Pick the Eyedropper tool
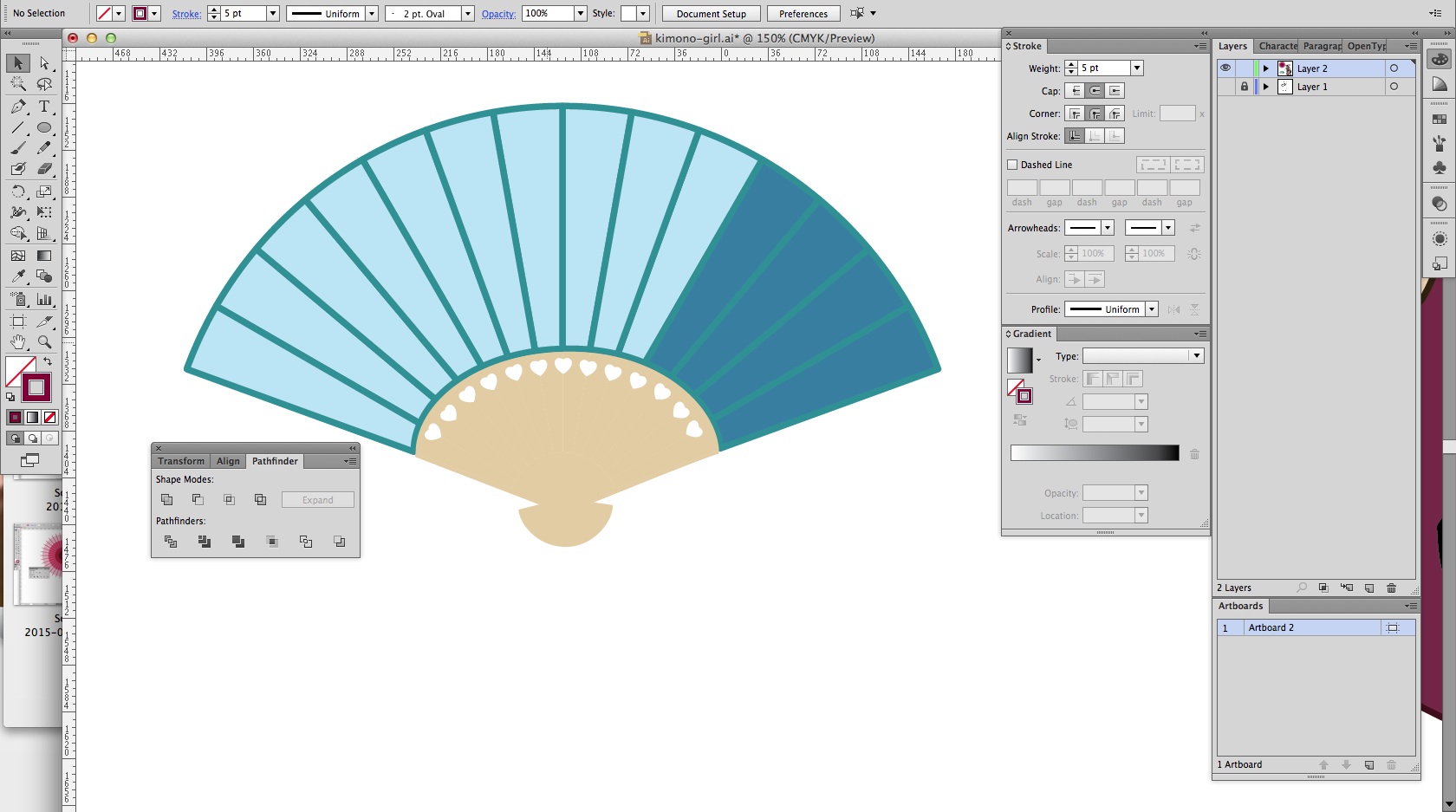The height and width of the screenshot is (812, 1456). [x=18, y=276]
